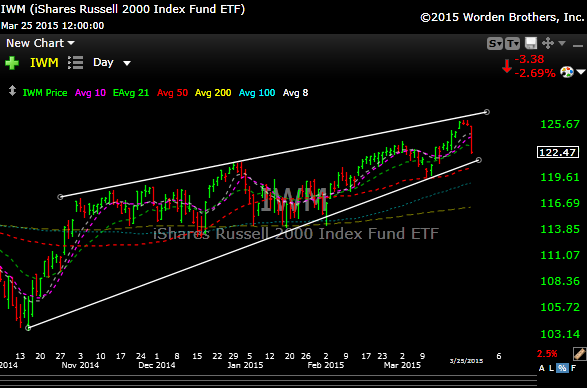Click the 119.61 price axis label
This screenshot has width=587, height=388.
point(560,177)
